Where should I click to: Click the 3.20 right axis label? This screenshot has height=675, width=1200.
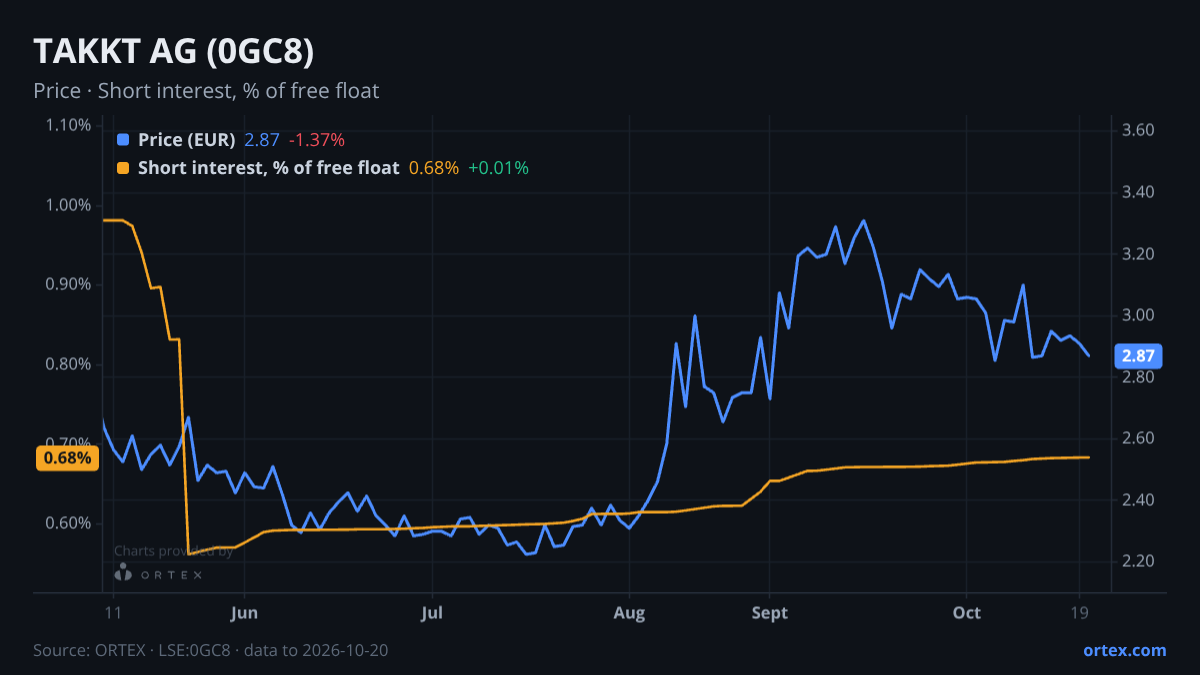(1139, 254)
